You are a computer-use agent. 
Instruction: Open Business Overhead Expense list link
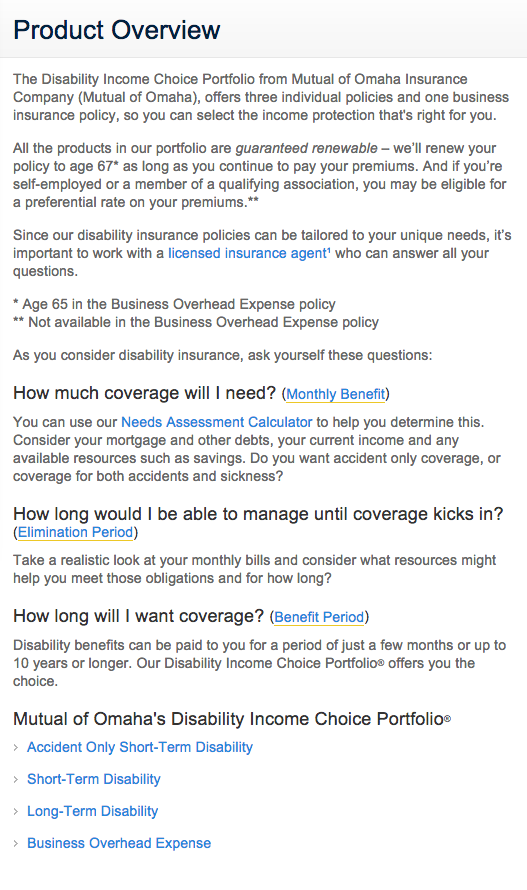pyautogui.click(x=119, y=843)
